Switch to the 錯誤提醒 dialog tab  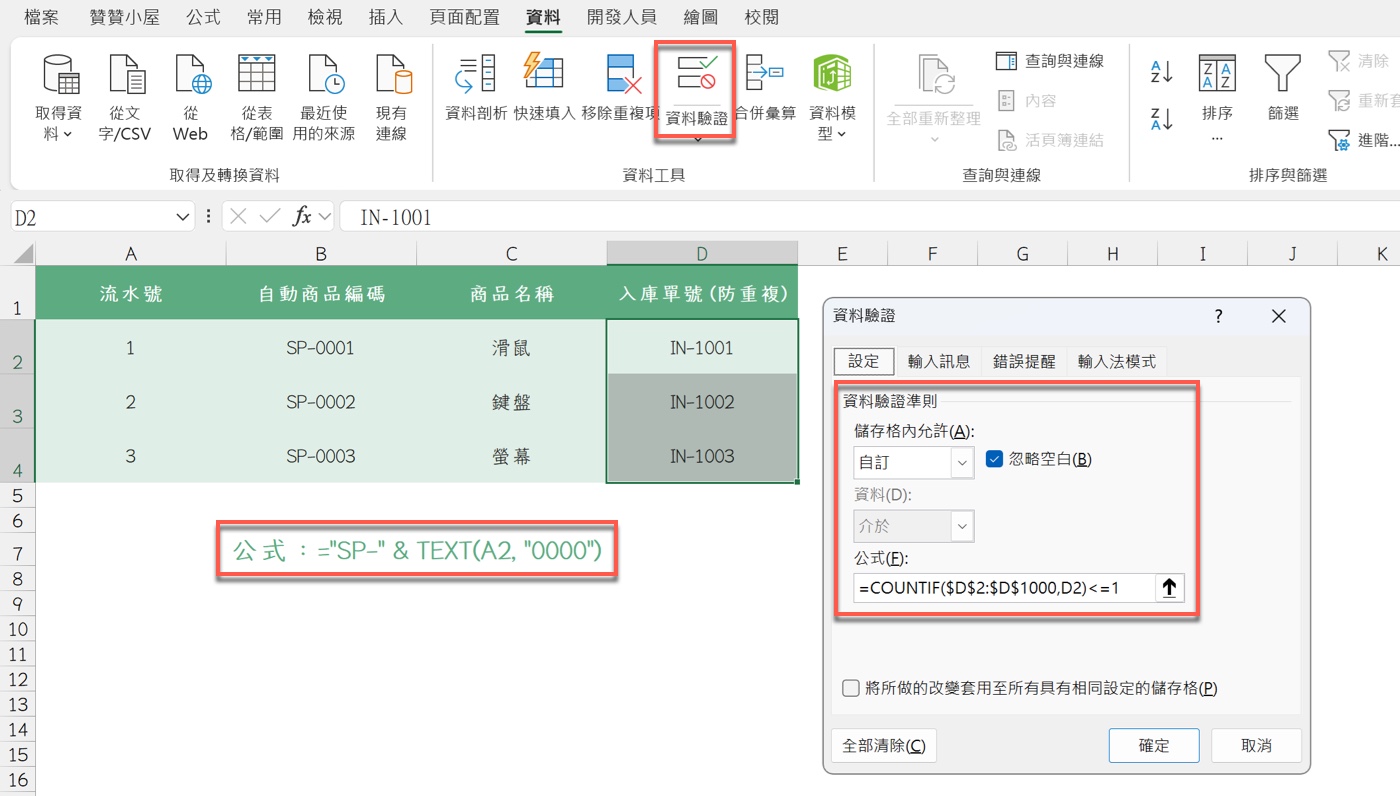click(x=1024, y=361)
